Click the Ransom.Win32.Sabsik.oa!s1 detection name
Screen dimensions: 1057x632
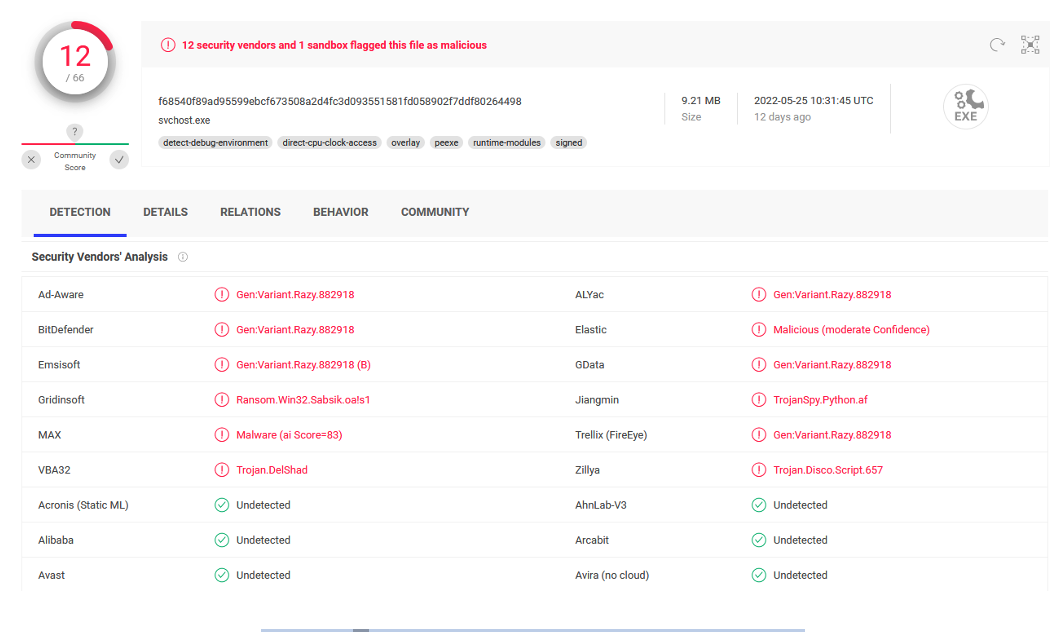tap(303, 400)
